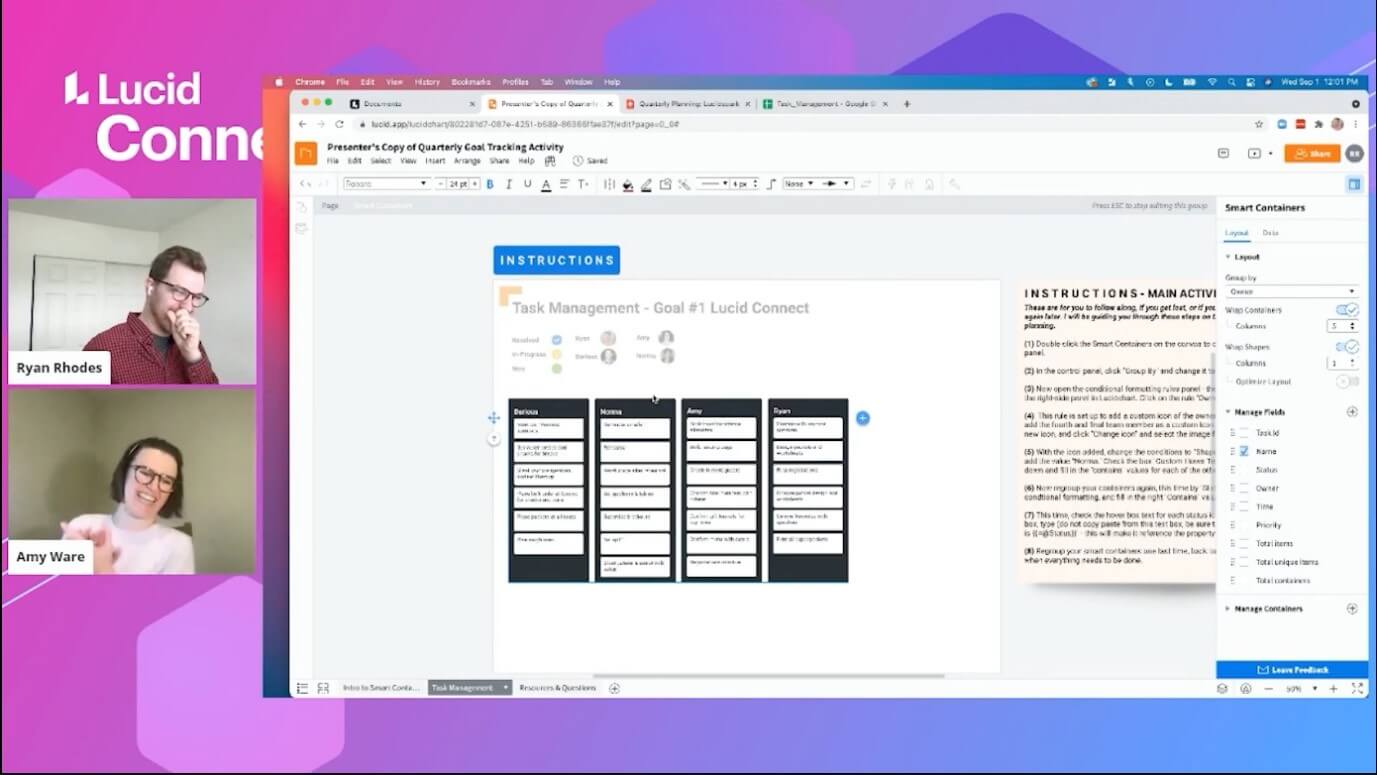Open the font family dropdown

[386, 184]
